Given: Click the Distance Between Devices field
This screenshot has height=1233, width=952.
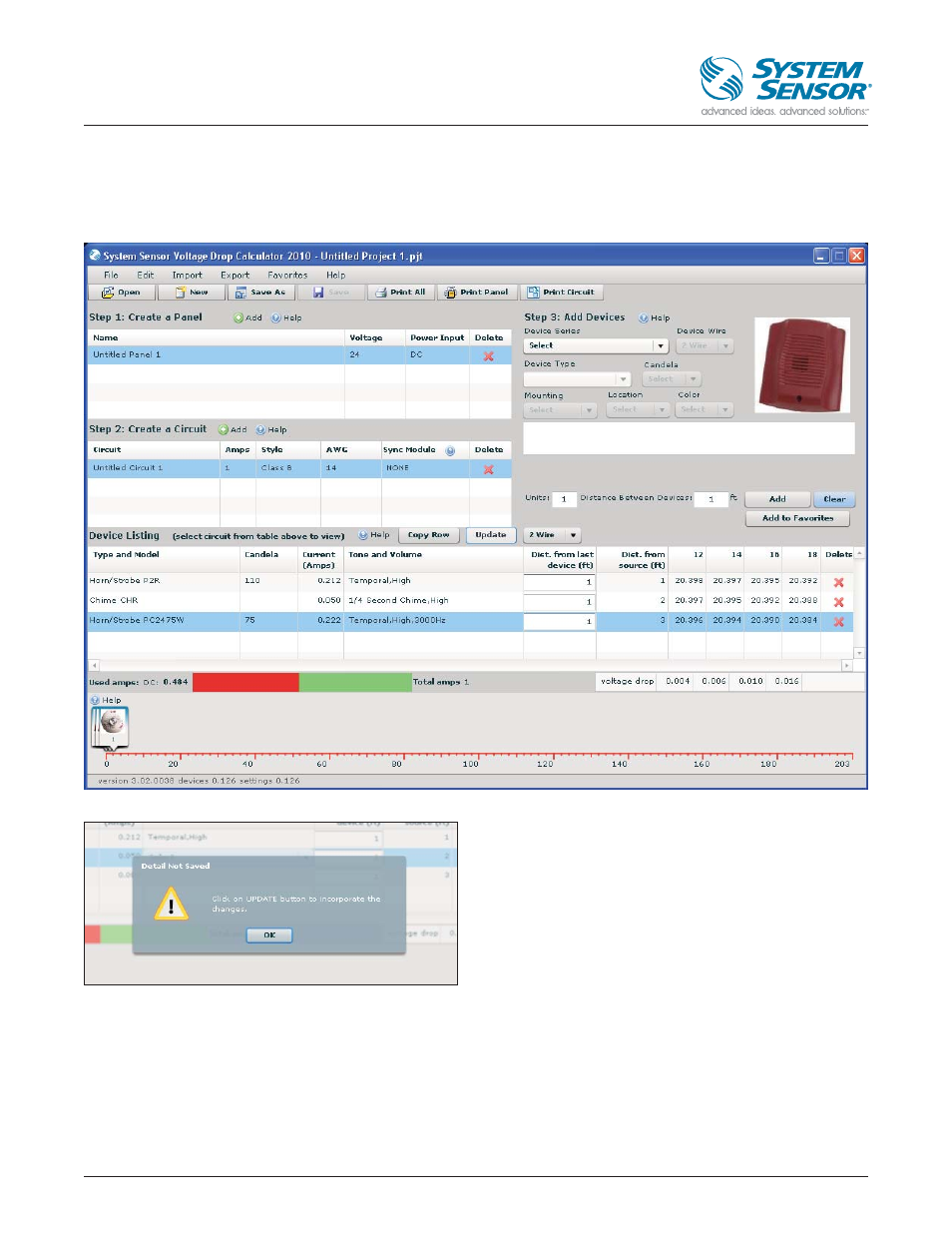Looking at the screenshot, I should [x=711, y=499].
